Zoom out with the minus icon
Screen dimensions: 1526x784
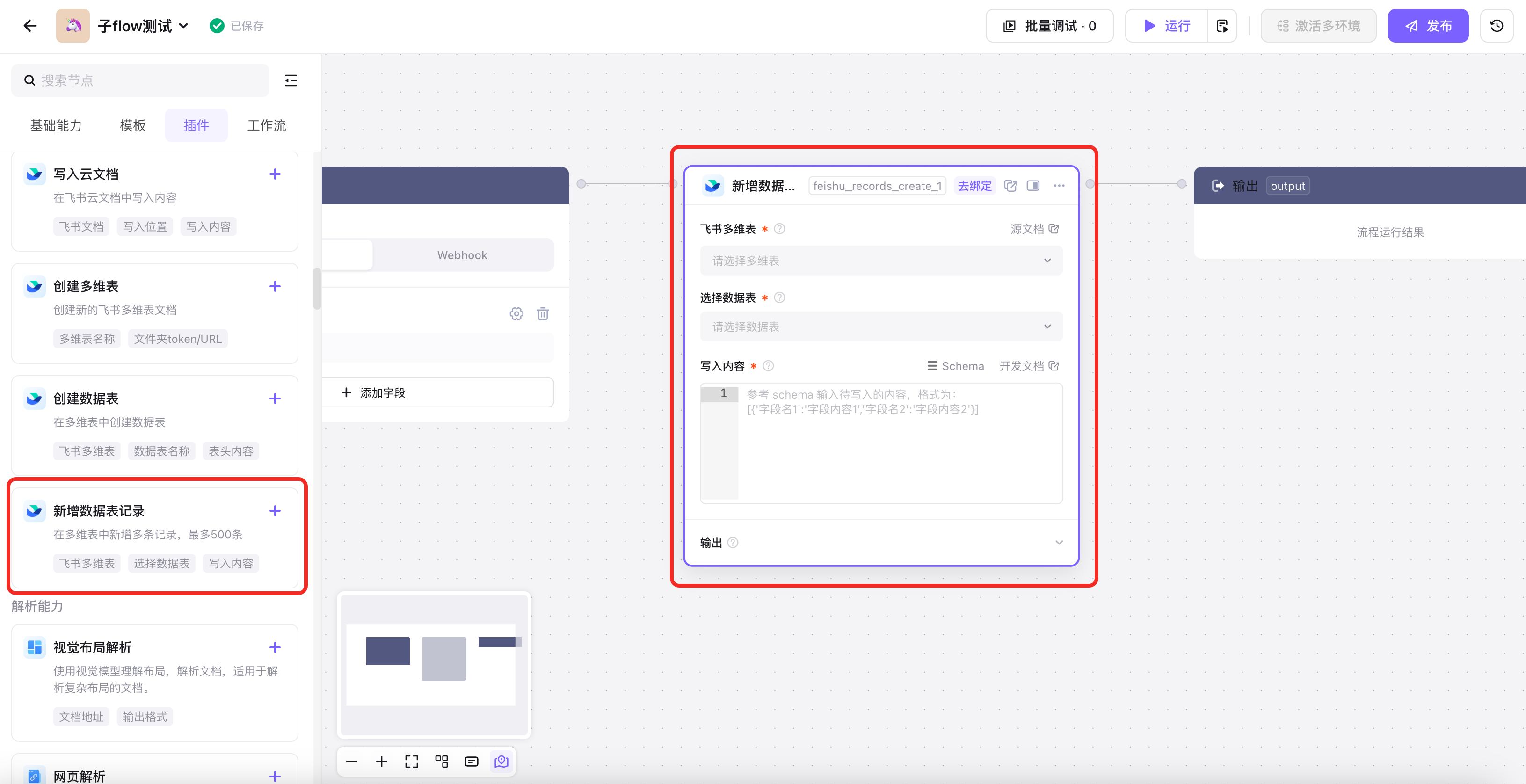(x=352, y=762)
